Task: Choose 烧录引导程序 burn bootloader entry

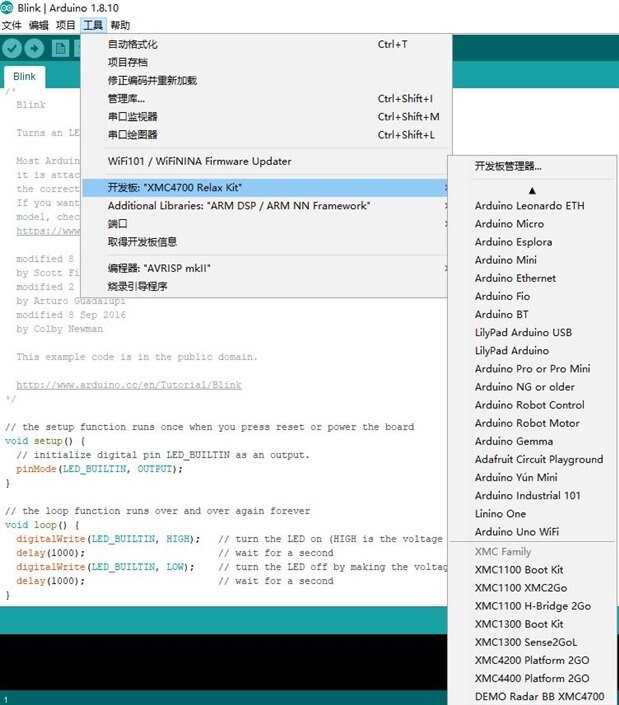Action: tap(265, 286)
